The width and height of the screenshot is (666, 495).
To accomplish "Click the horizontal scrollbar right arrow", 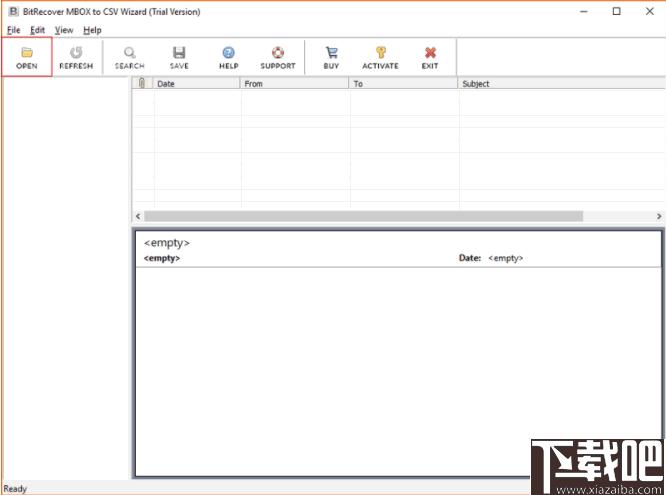I will (x=659, y=216).
